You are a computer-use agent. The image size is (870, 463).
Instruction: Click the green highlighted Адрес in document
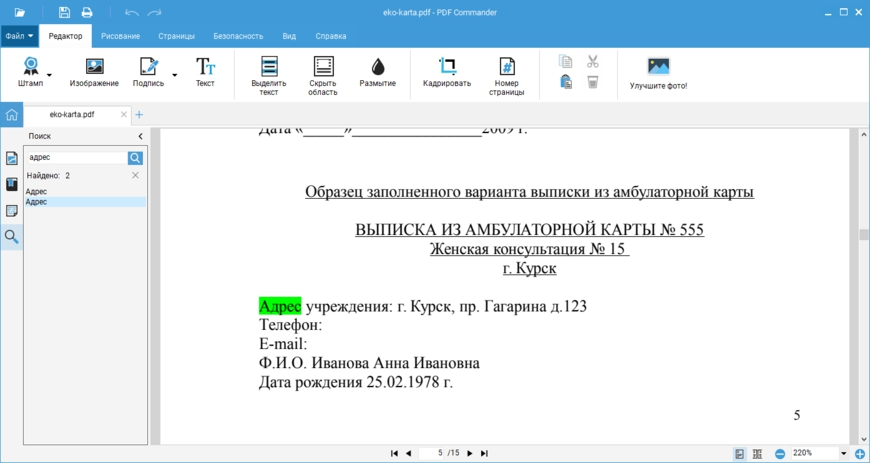(280, 306)
